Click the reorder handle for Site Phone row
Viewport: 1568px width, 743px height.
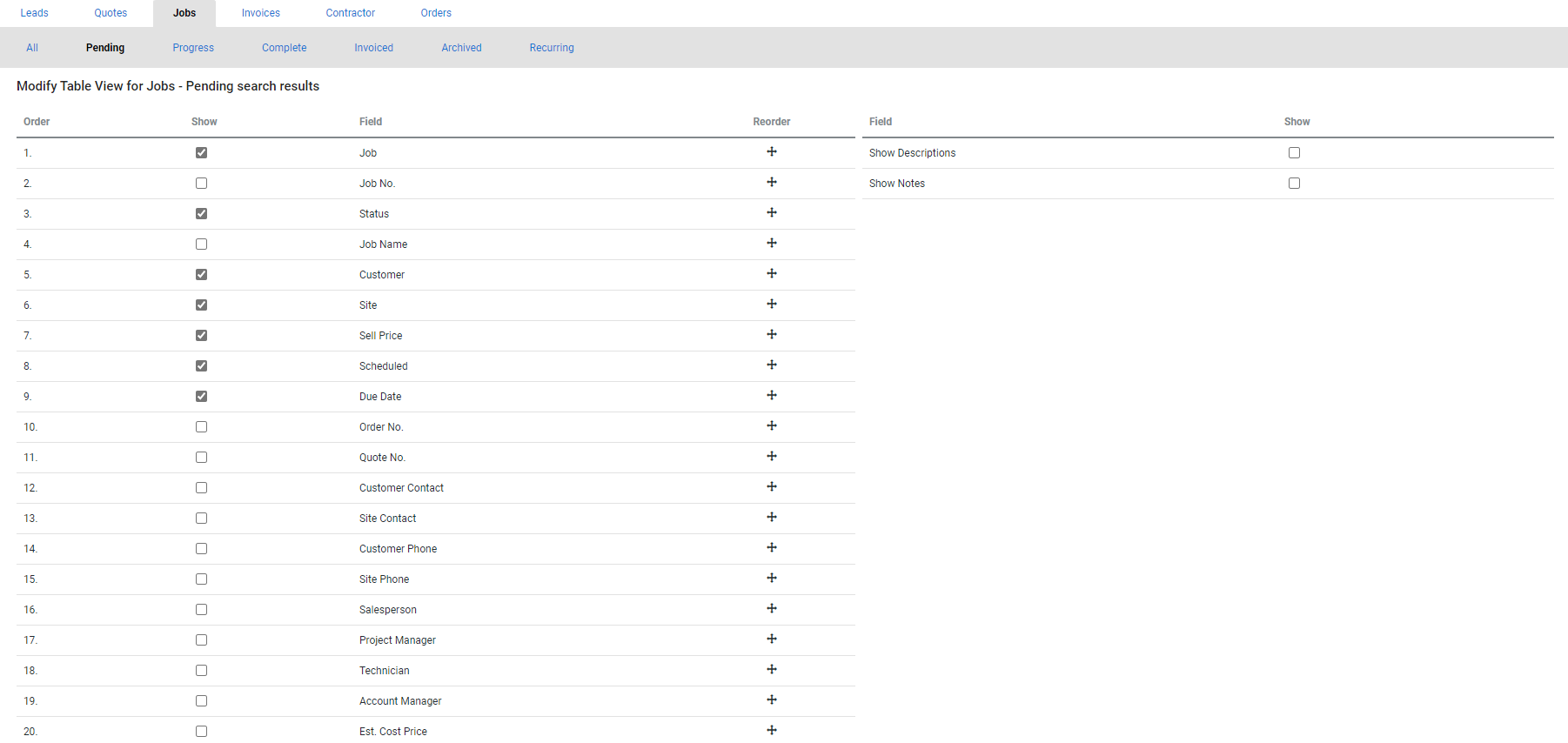coord(772,578)
